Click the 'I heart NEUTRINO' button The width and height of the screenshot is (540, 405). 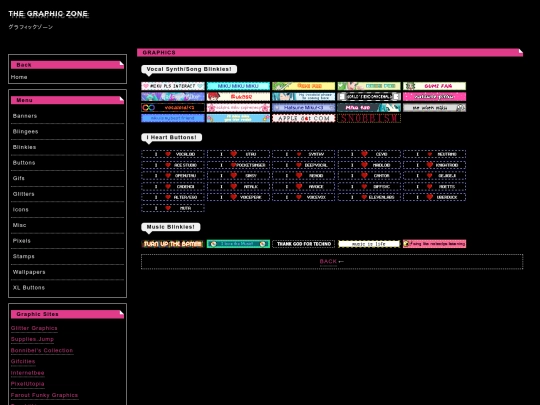coord(435,154)
